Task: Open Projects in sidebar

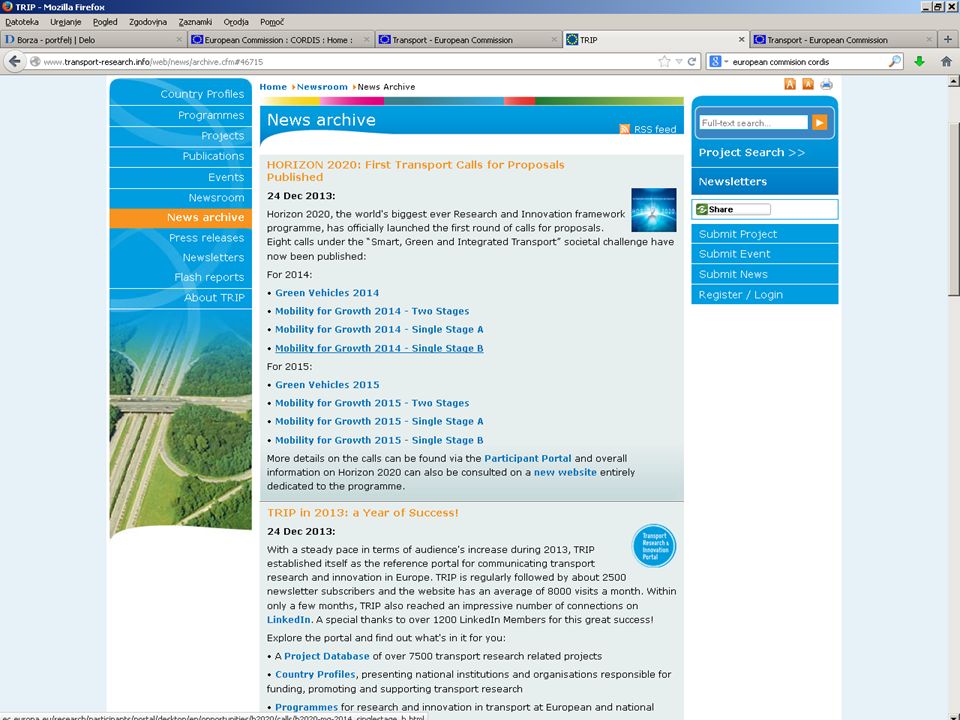Action: (222, 135)
